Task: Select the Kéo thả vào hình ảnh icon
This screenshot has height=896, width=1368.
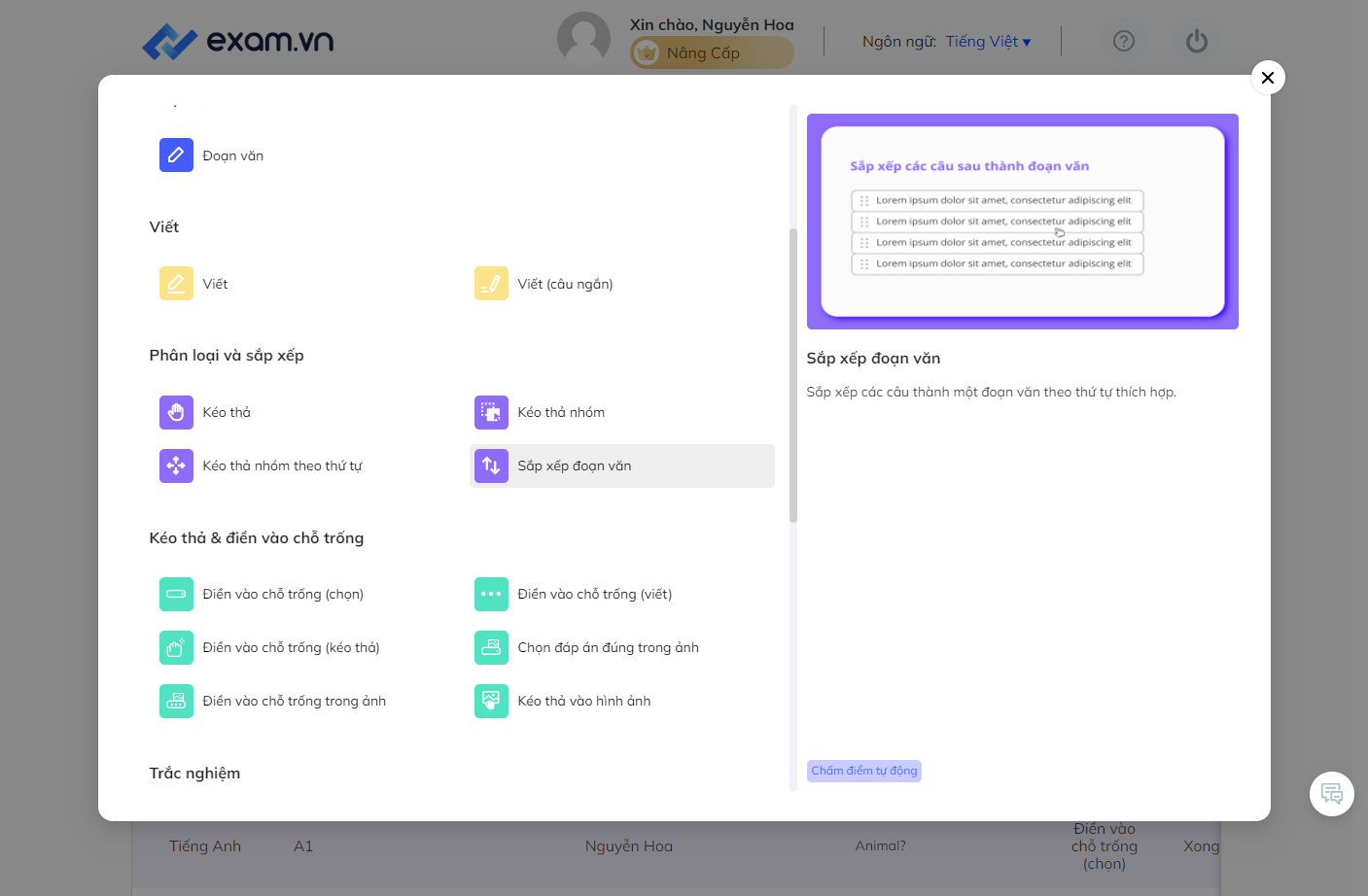Action: pyautogui.click(x=491, y=701)
